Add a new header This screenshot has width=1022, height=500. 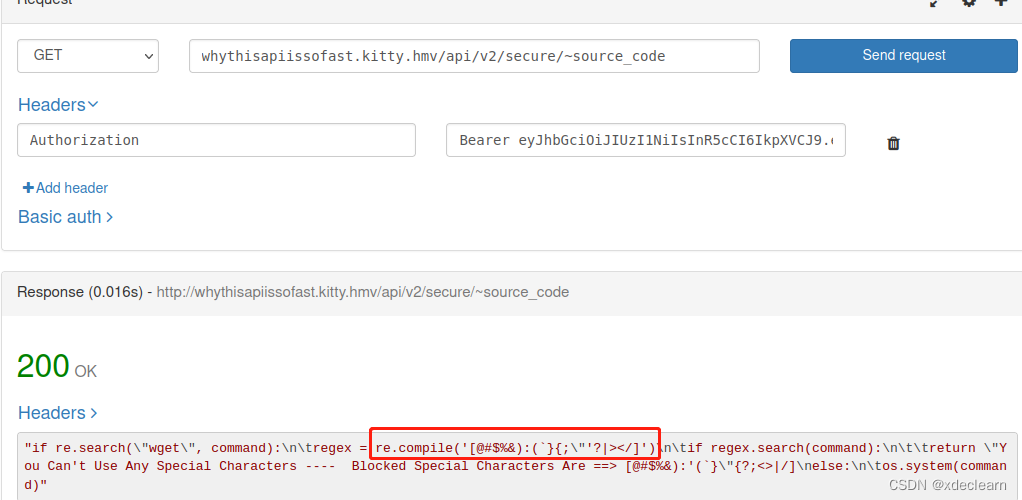tap(65, 188)
